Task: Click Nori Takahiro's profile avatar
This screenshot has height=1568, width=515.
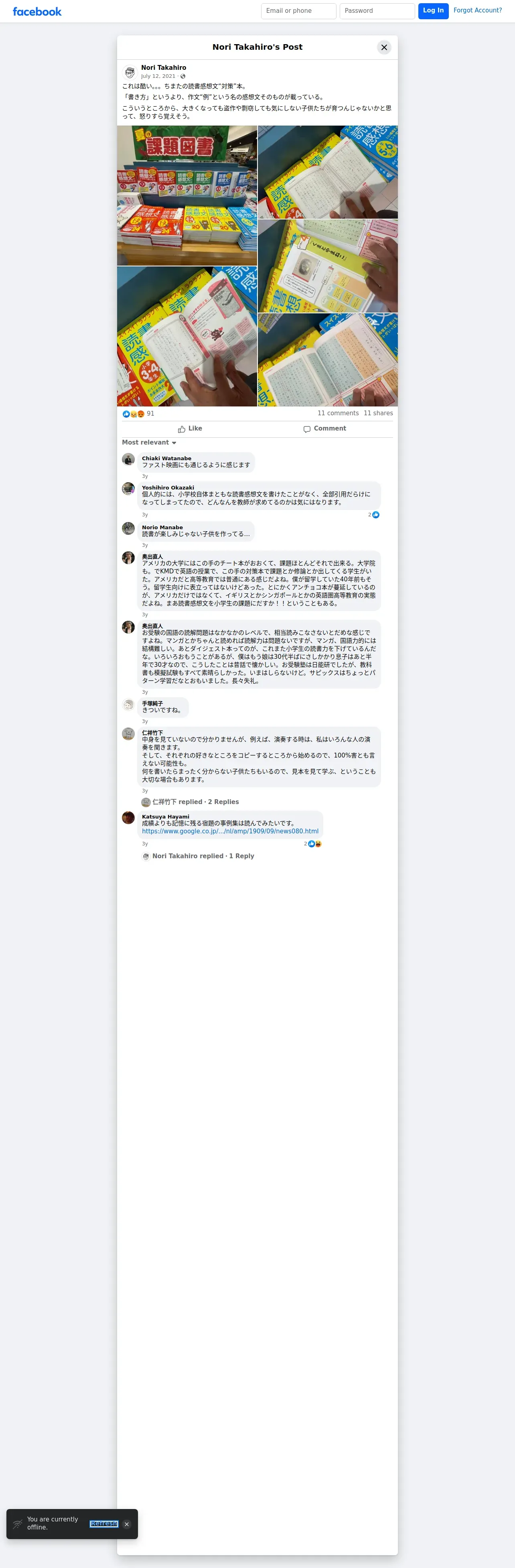Action: pyautogui.click(x=129, y=73)
